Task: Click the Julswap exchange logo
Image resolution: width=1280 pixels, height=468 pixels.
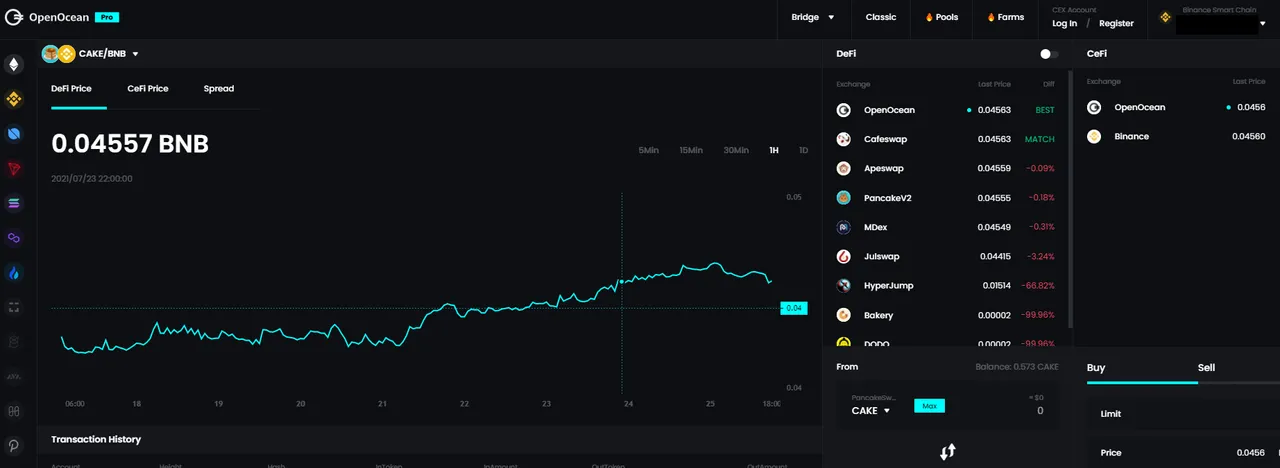Action: pos(844,256)
